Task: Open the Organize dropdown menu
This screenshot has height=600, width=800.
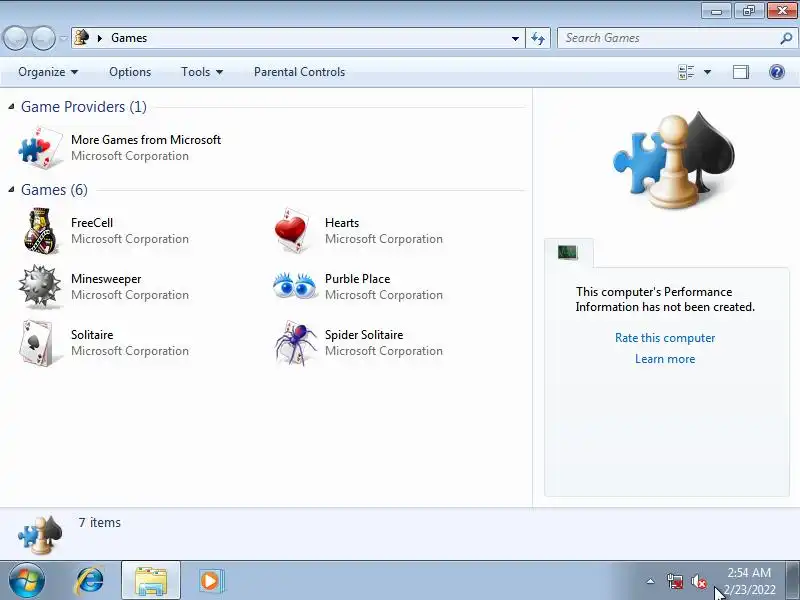Action: [48, 72]
